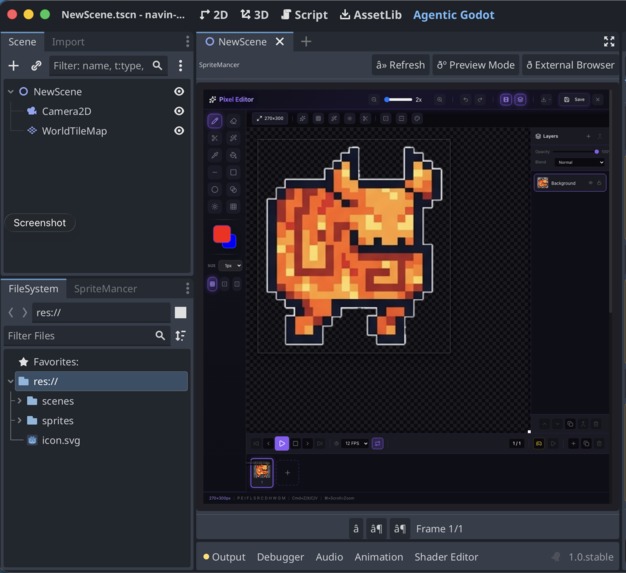Switch to the 3D workspace

pyautogui.click(x=254, y=15)
